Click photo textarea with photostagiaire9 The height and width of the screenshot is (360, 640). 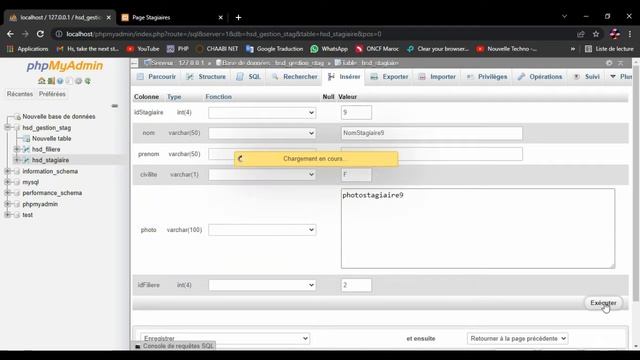click(478, 229)
